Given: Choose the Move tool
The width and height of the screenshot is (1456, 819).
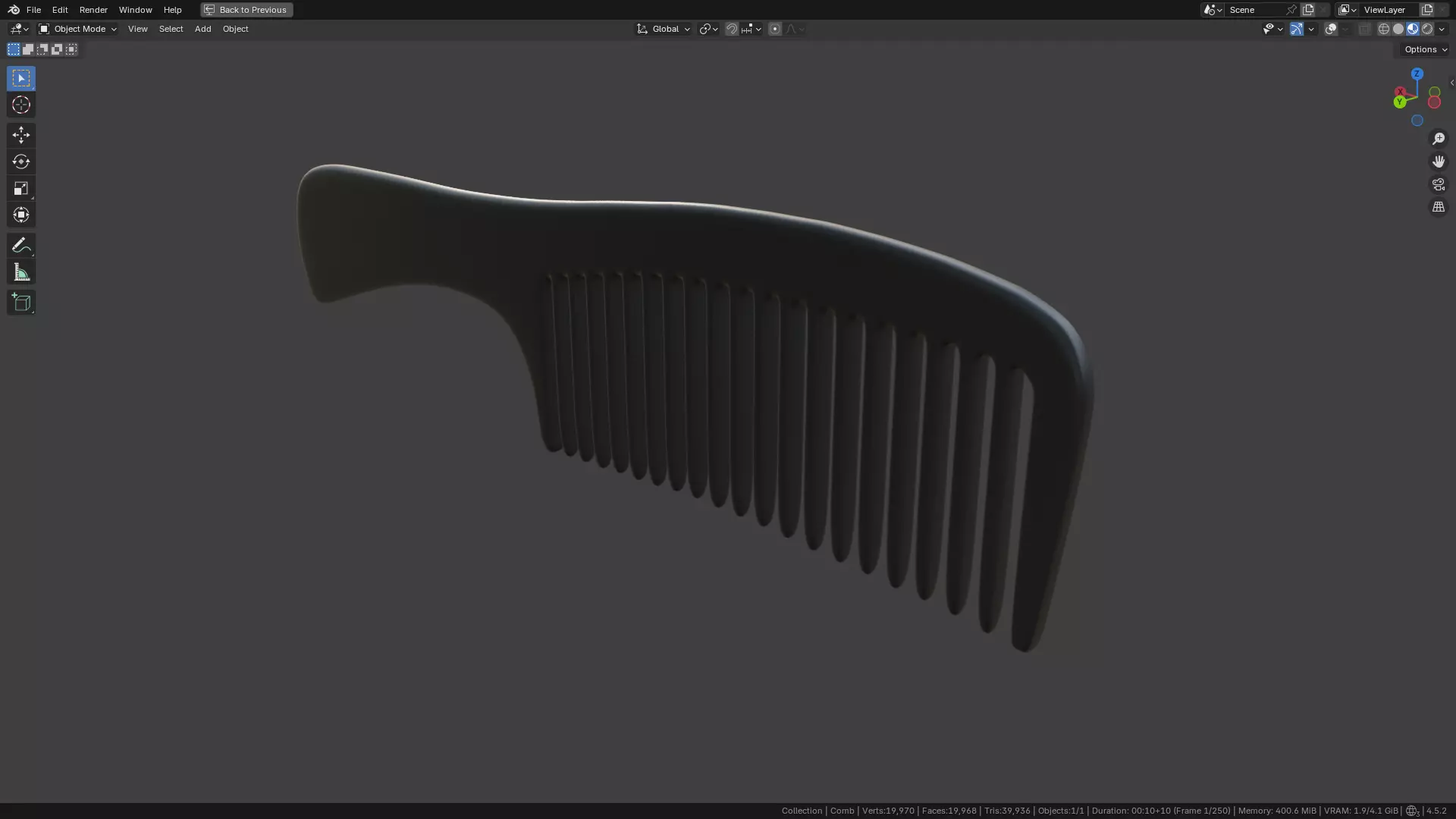Looking at the screenshot, I should pyautogui.click(x=21, y=135).
